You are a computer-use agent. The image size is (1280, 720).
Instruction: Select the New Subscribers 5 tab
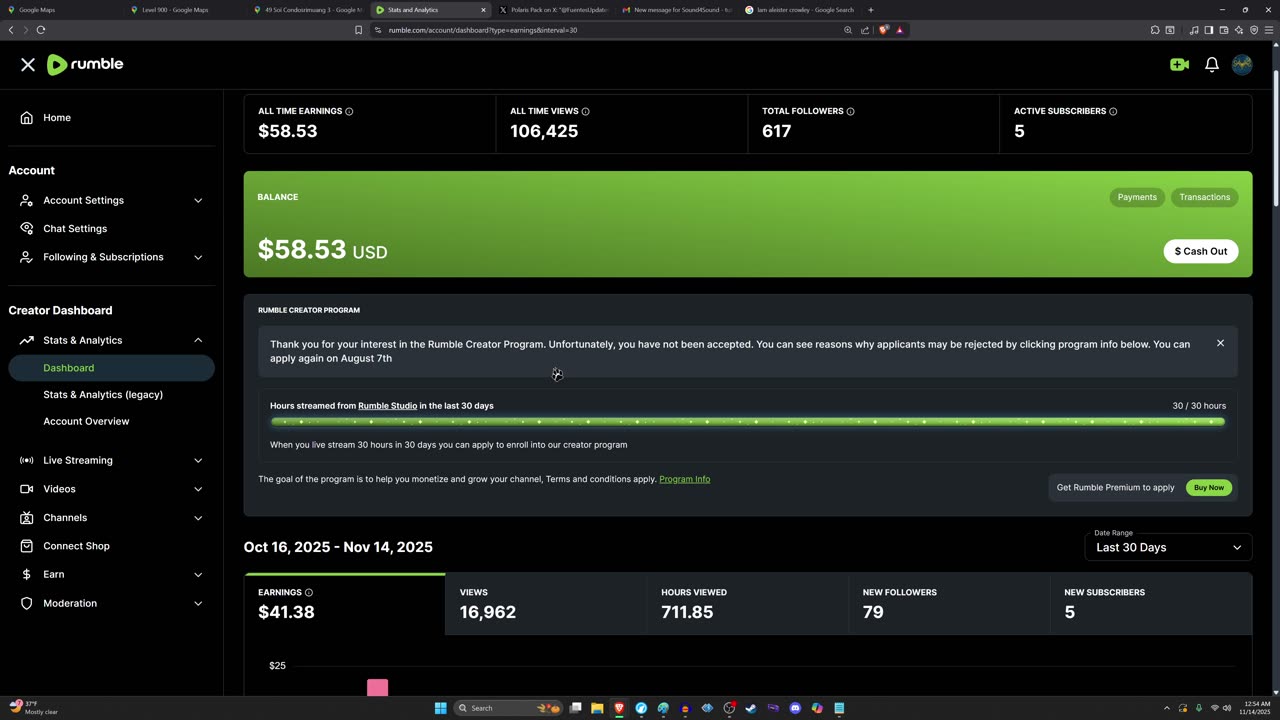pyautogui.click(x=1151, y=604)
